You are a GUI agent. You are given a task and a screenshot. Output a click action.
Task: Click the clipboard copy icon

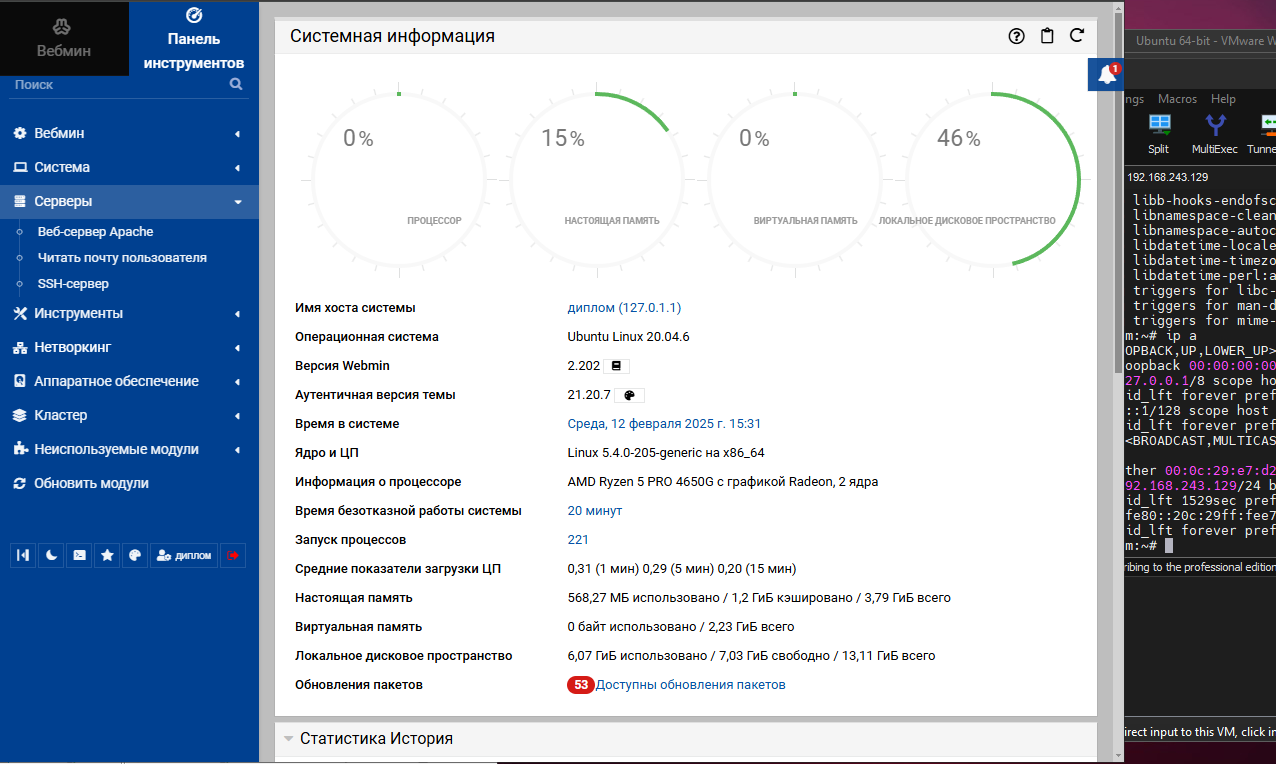click(1047, 36)
